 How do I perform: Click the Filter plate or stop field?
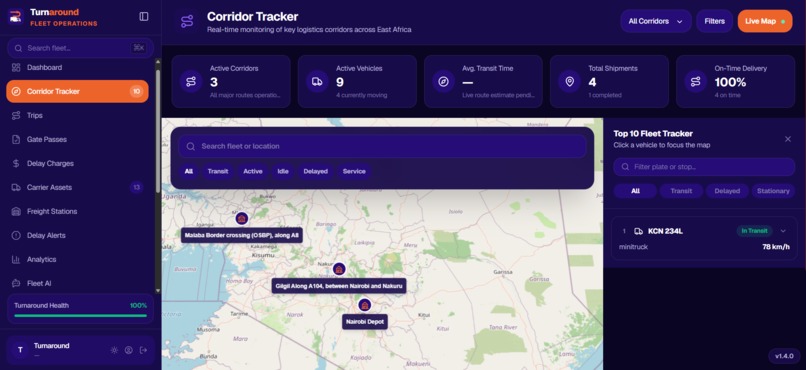(x=704, y=167)
